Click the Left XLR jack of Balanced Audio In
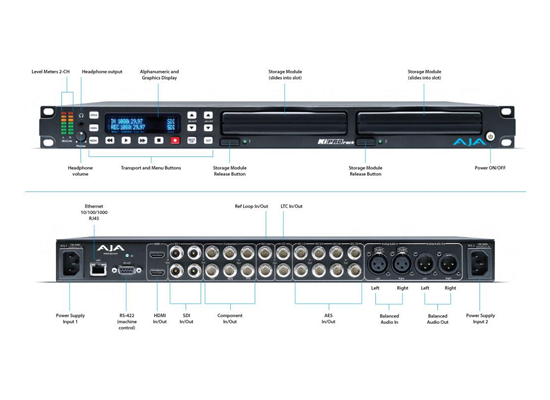The image size is (550, 400). 378,263
